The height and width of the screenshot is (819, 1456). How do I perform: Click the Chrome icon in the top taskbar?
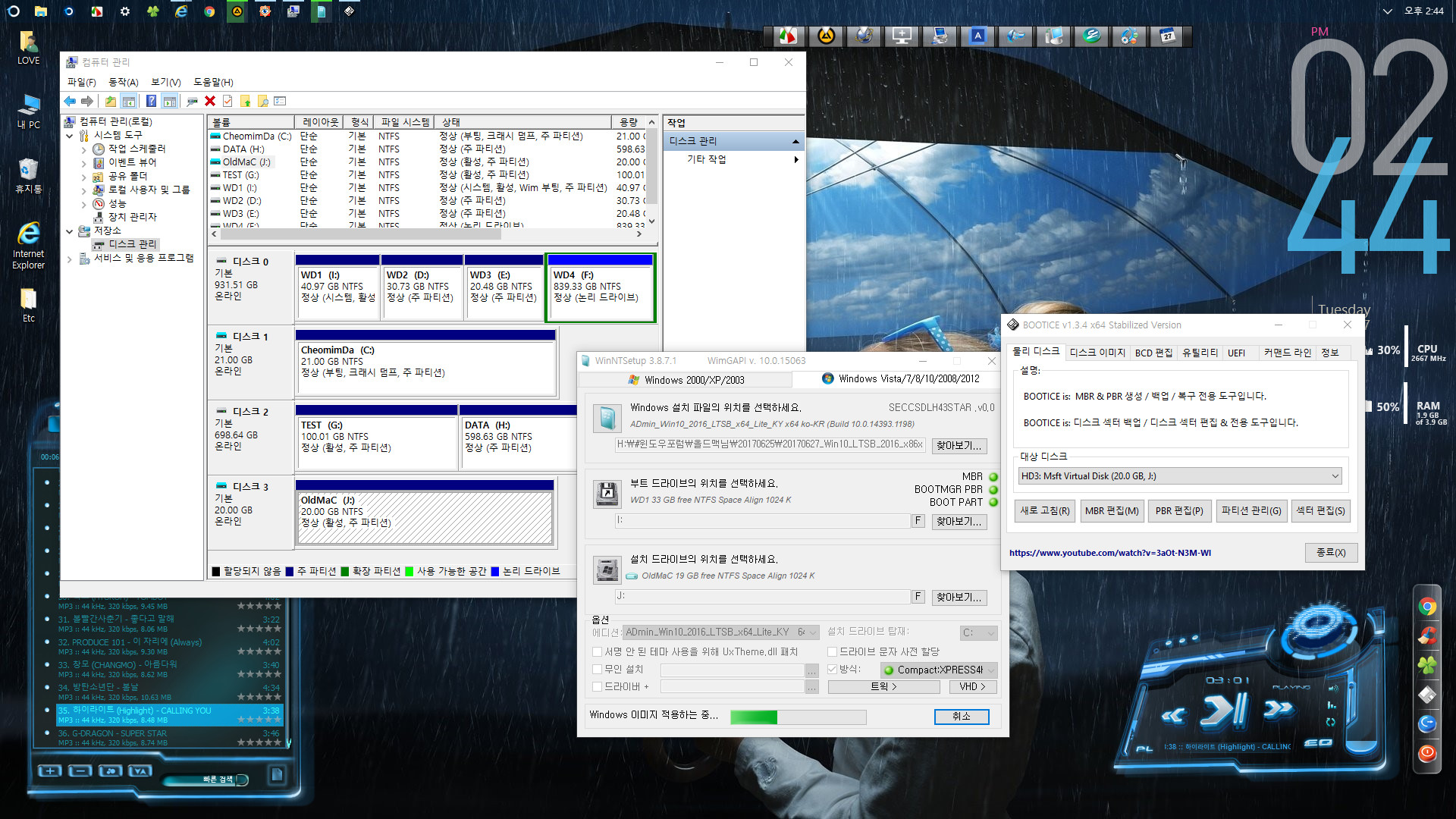click(x=209, y=11)
